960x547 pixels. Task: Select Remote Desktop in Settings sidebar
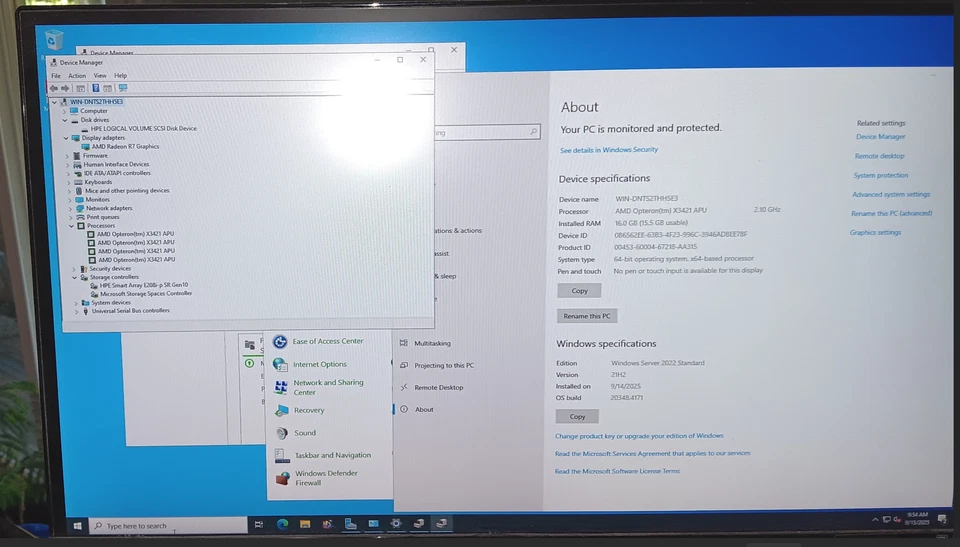pyautogui.click(x=432, y=388)
